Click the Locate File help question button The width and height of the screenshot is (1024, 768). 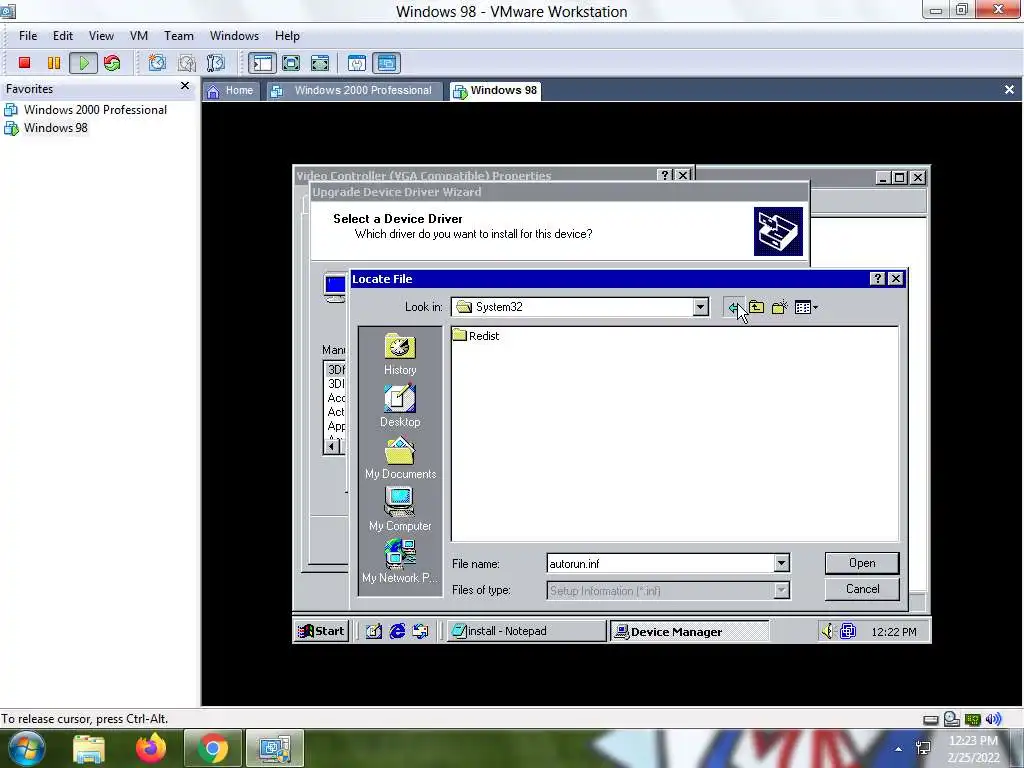(x=878, y=279)
